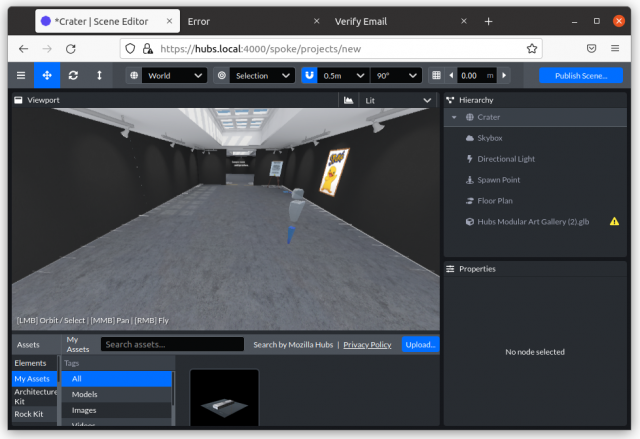Image resolution: width=640 pixels, height=439 pixels.
Task: Open the hamburger main menu
Action: [x=21, y=75]
